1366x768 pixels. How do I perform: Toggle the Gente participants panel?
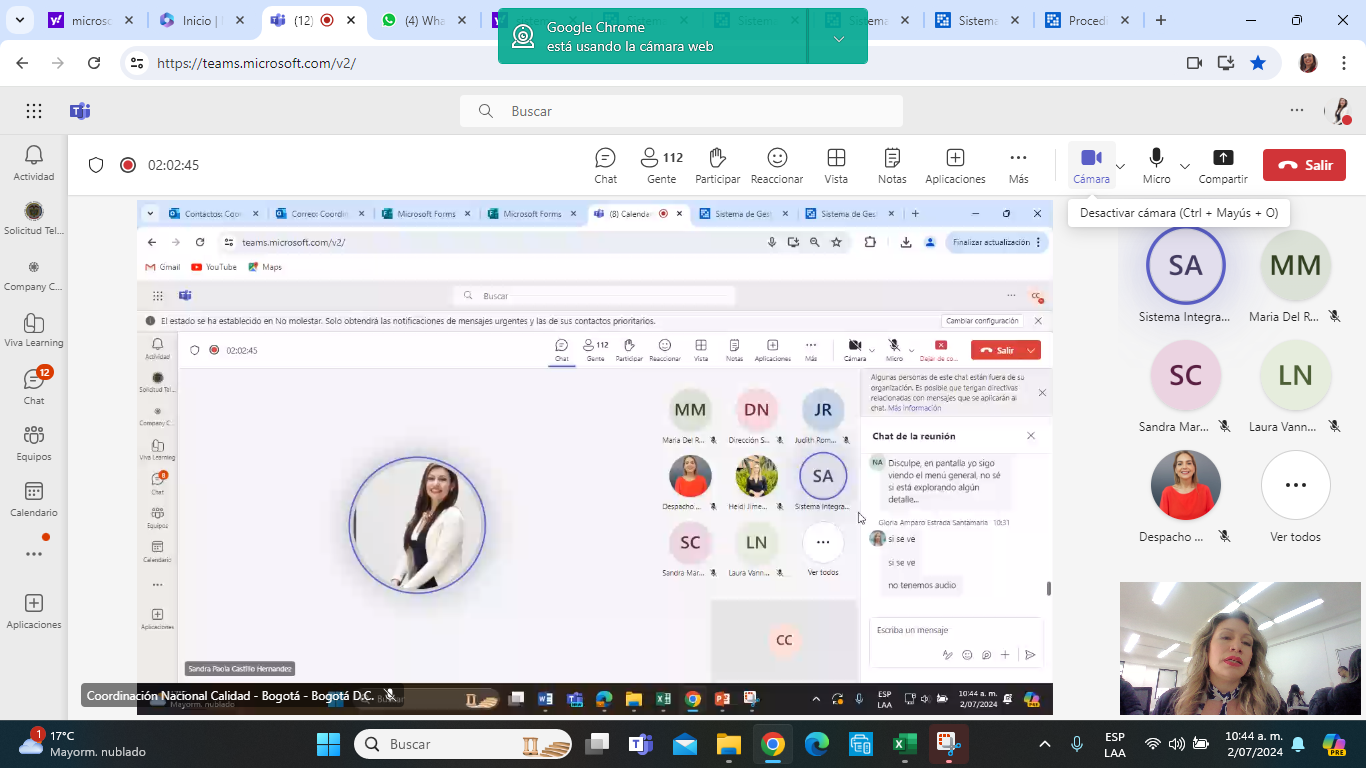[x=661, y=166]
